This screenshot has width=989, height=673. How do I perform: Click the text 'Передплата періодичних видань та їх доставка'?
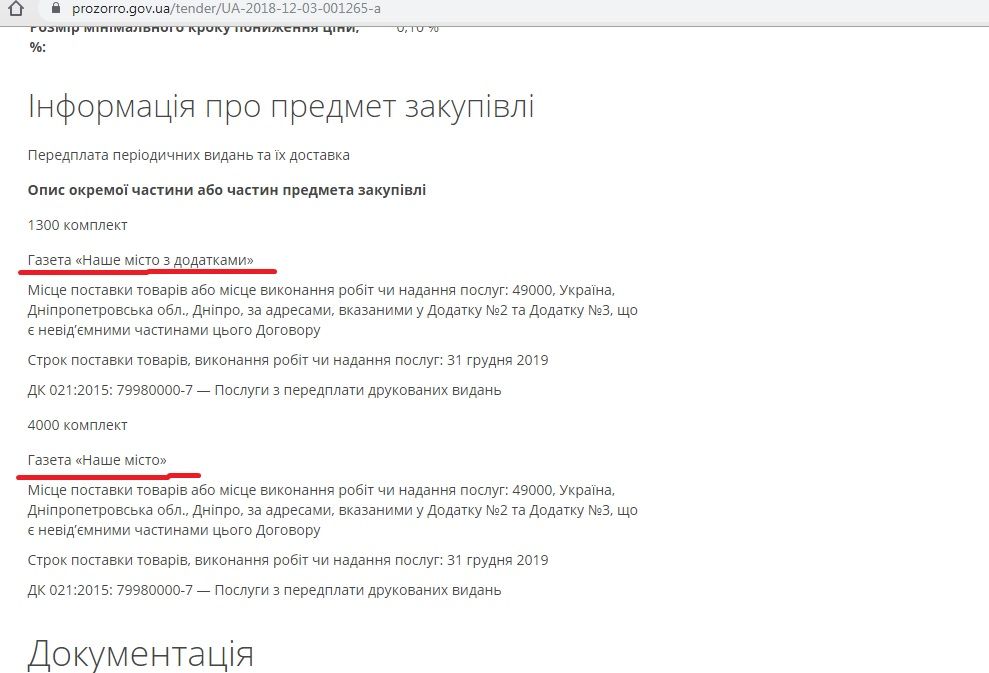[189, 155]
